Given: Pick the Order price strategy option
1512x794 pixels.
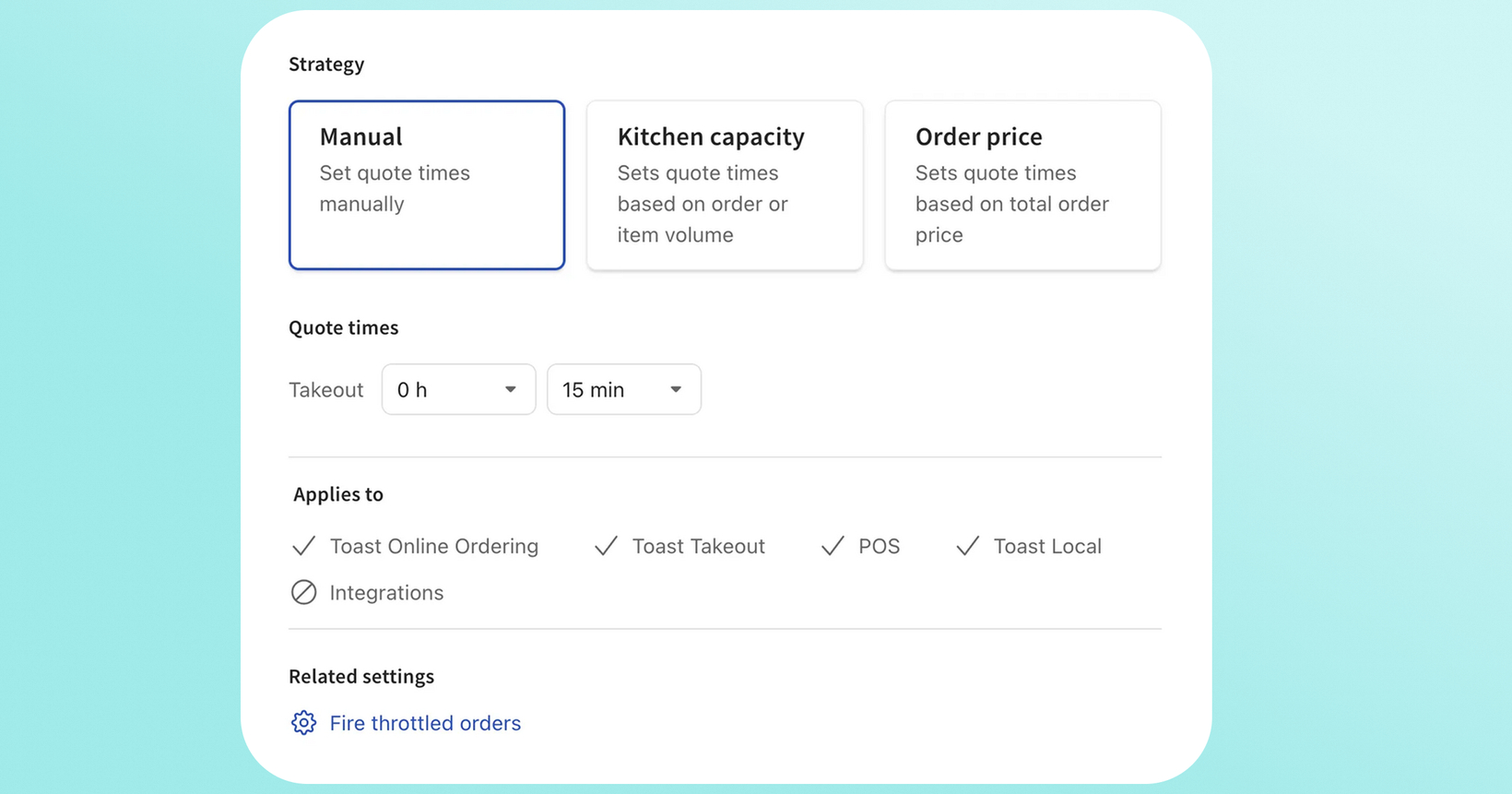Looking at the screenshot, I should pos(1022,185).
